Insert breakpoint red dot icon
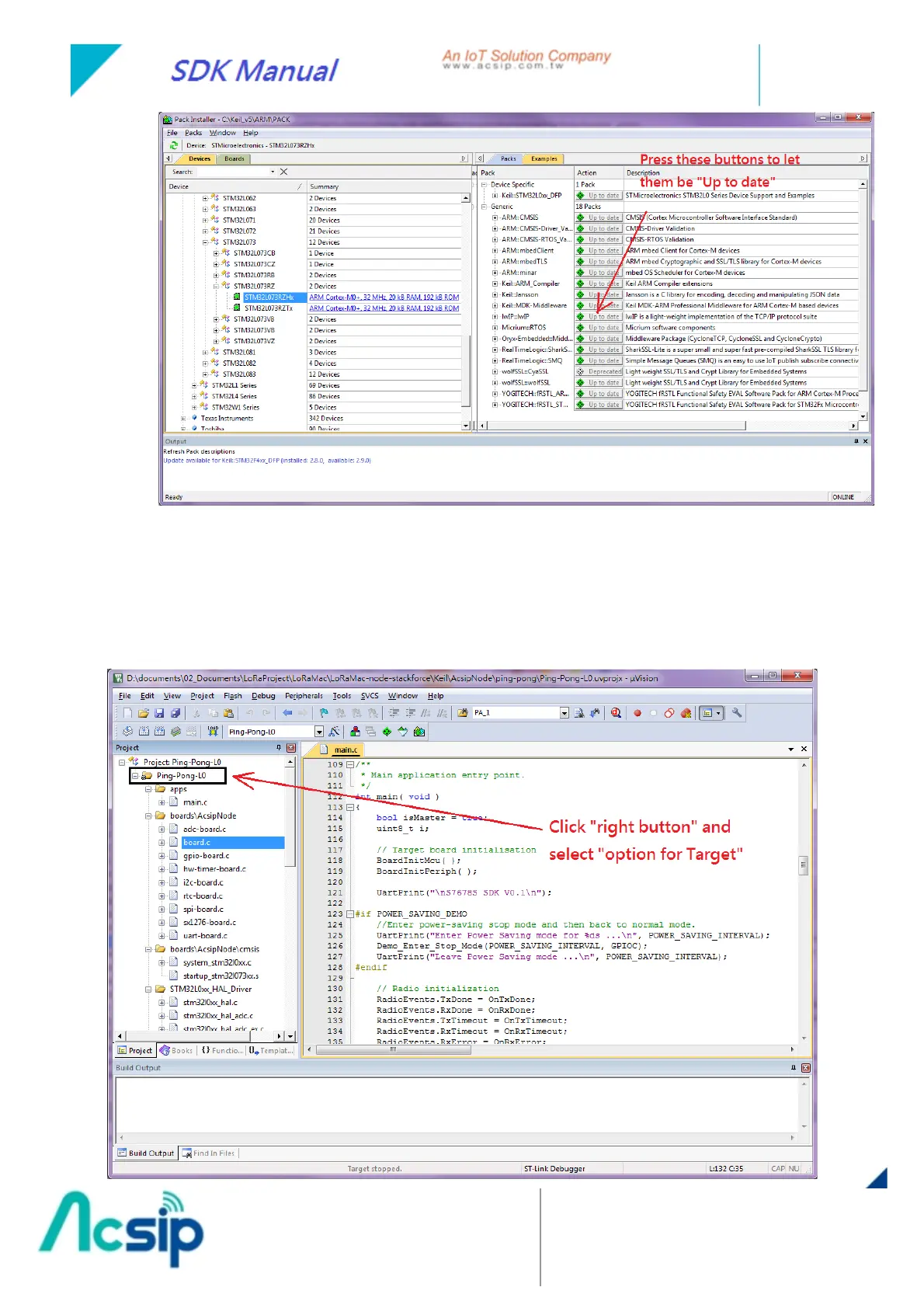This screenshot has height=1308, width=924. (x=637, y=713)
